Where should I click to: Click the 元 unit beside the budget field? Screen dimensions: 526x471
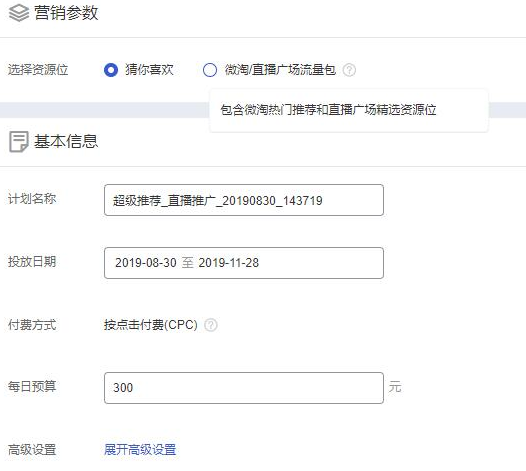pos(395,387)
